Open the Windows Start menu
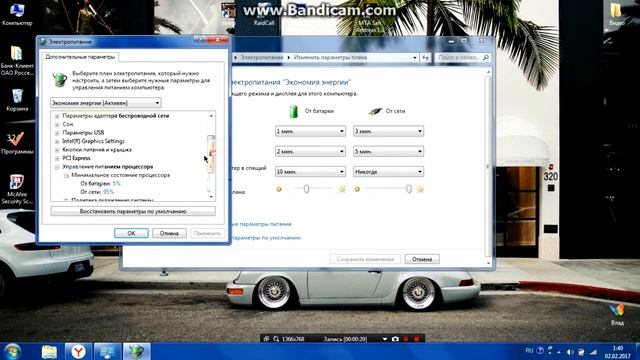The image size is (640, 360). [x=13, y=351]
